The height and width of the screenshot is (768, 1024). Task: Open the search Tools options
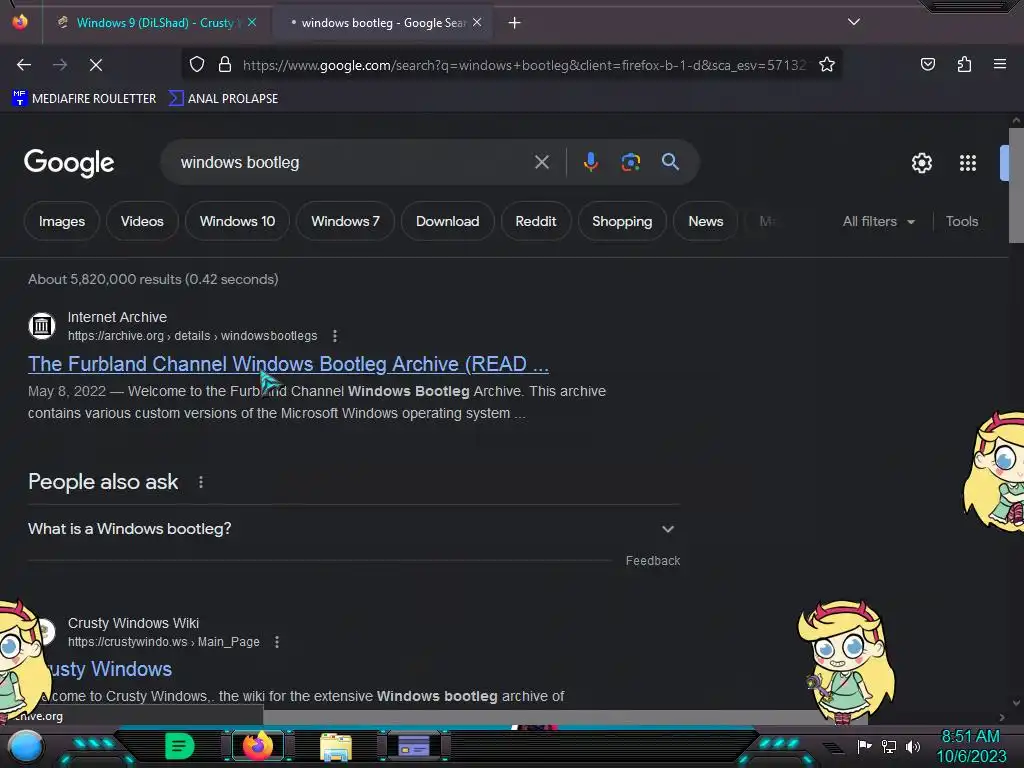pos(962,221)
